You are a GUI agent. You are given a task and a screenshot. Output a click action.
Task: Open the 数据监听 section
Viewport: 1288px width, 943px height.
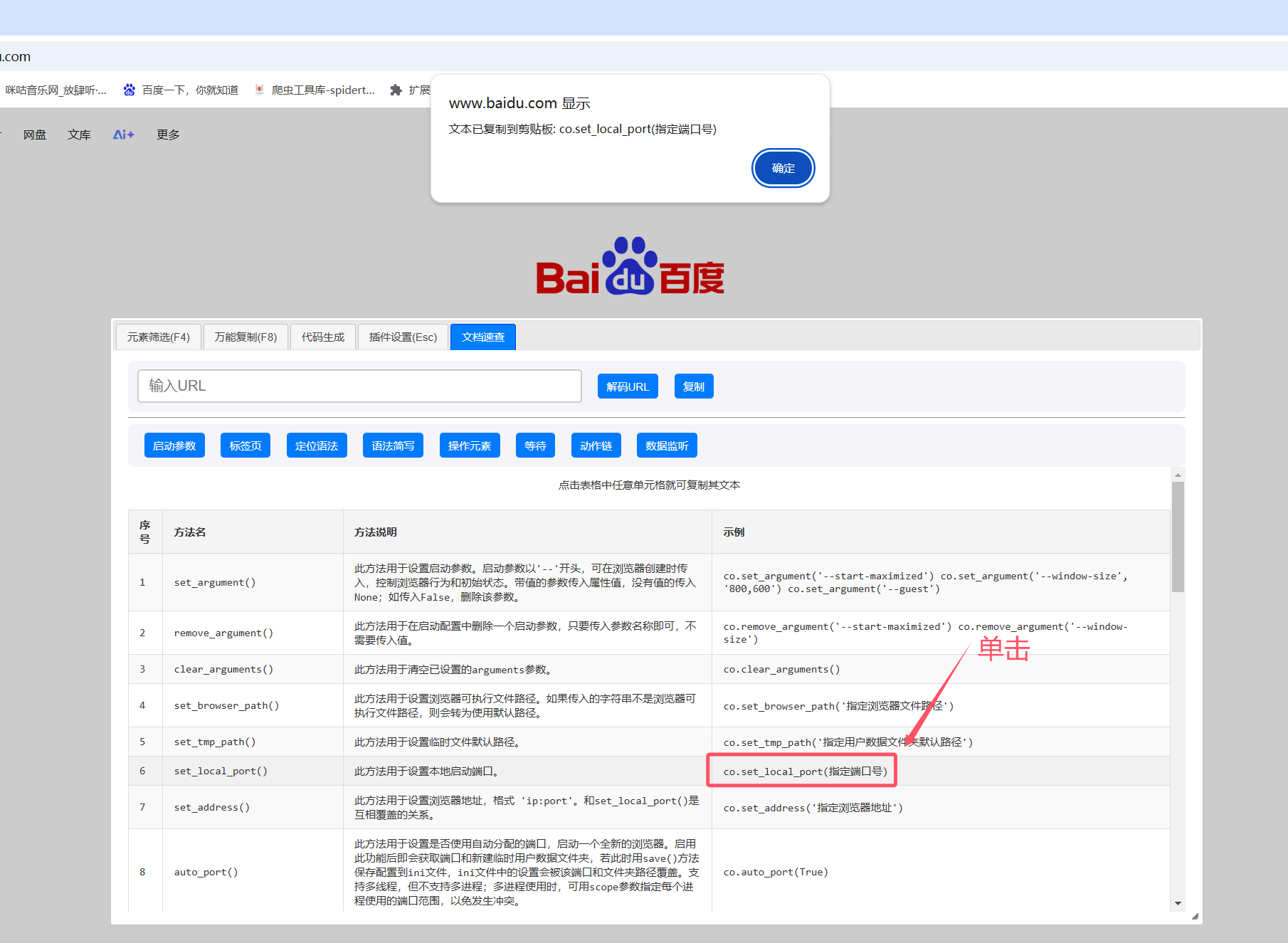point(667,446)
